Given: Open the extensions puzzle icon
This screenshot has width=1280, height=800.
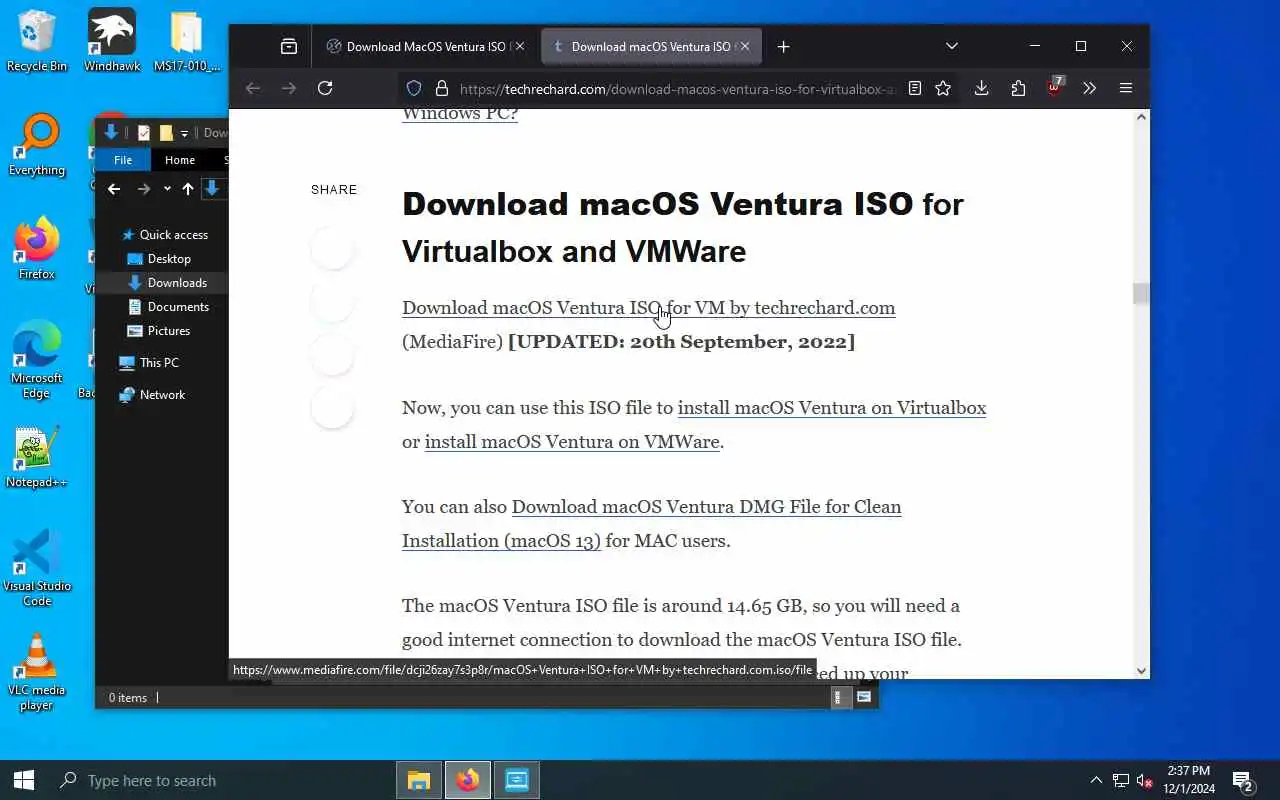Looking at the screenshot, I should (1018, 88).
